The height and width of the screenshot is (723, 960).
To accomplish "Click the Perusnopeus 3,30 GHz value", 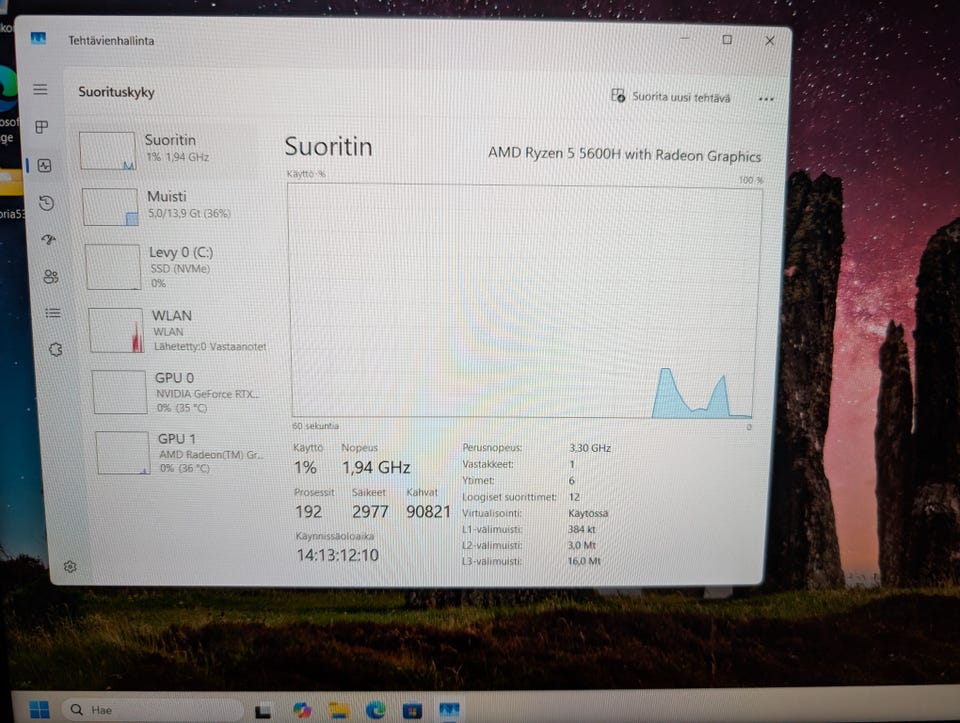I will [x=590, y=448].
